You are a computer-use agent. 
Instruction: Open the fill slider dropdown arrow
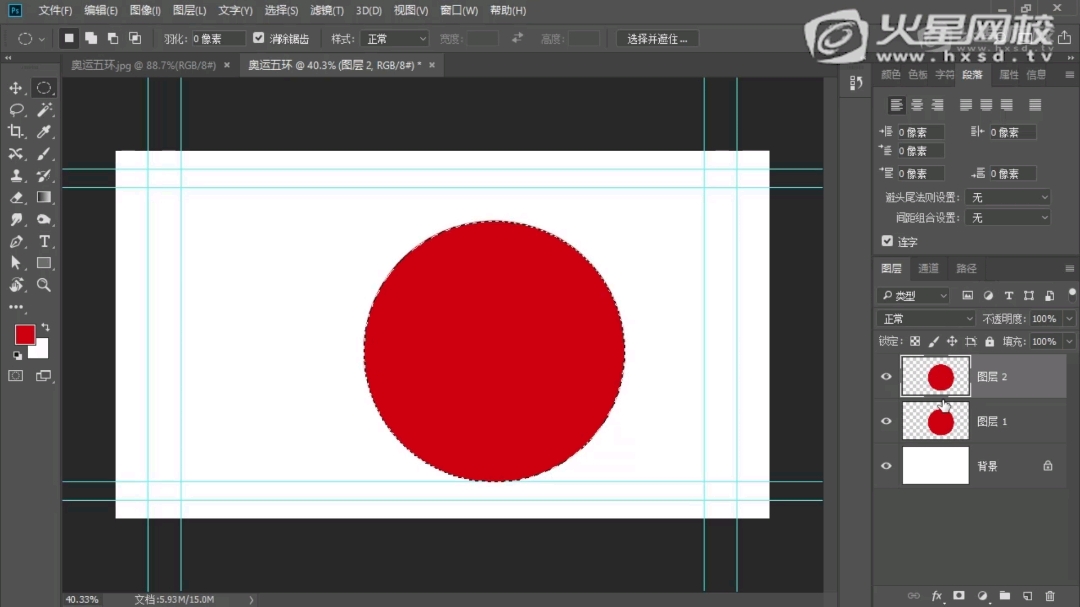pyautogui.click(x=1069, y=342)
